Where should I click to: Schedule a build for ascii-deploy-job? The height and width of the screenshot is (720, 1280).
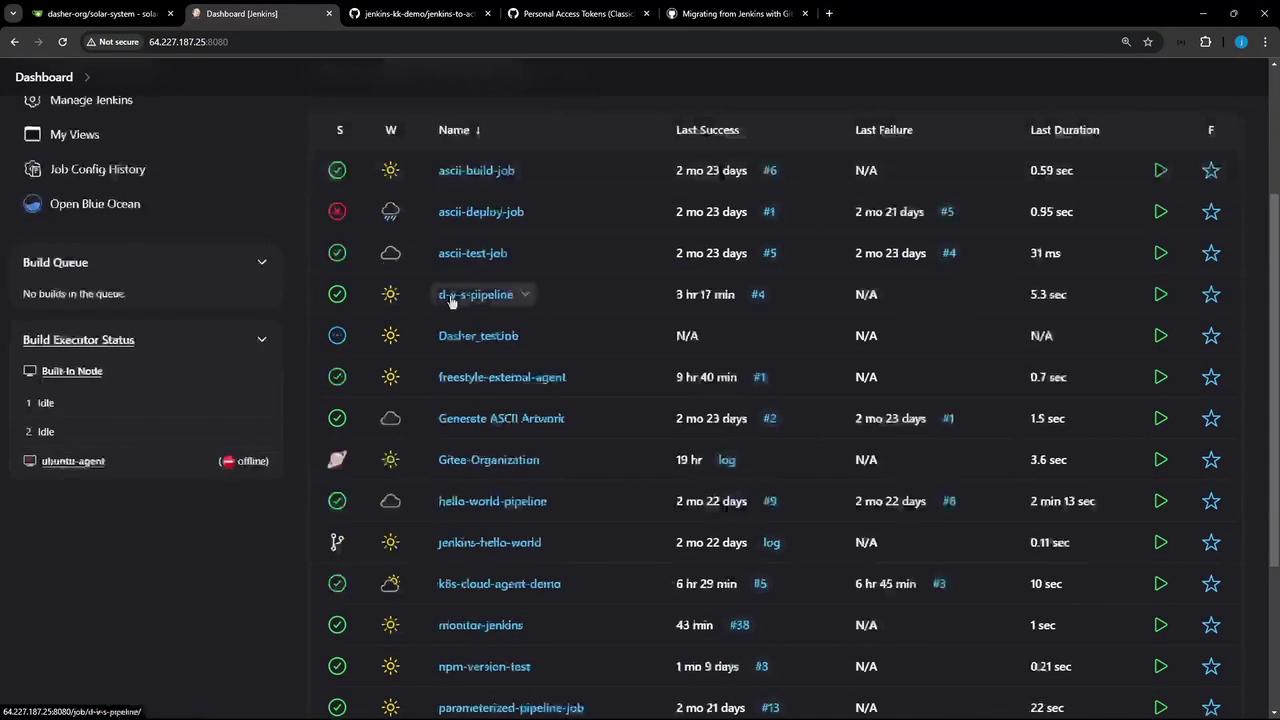1160,212
